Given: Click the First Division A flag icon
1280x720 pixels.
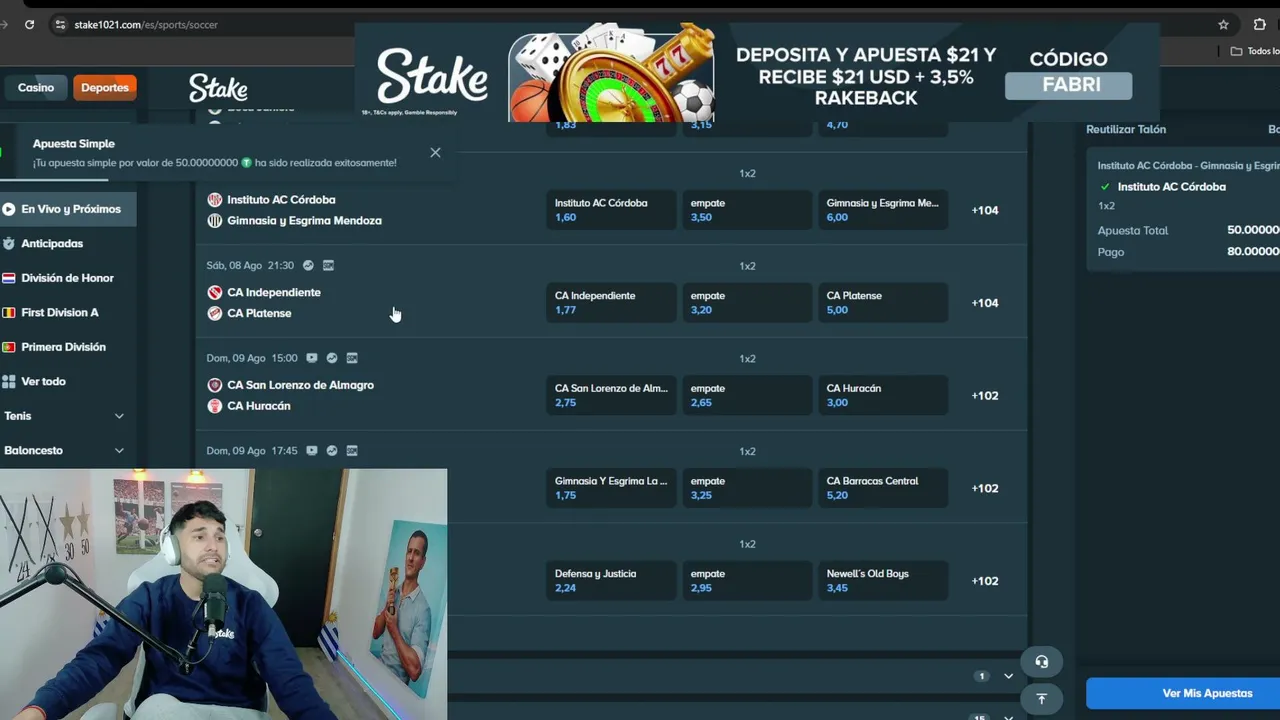Looking at the screenshot, I should tap(9, 313).
